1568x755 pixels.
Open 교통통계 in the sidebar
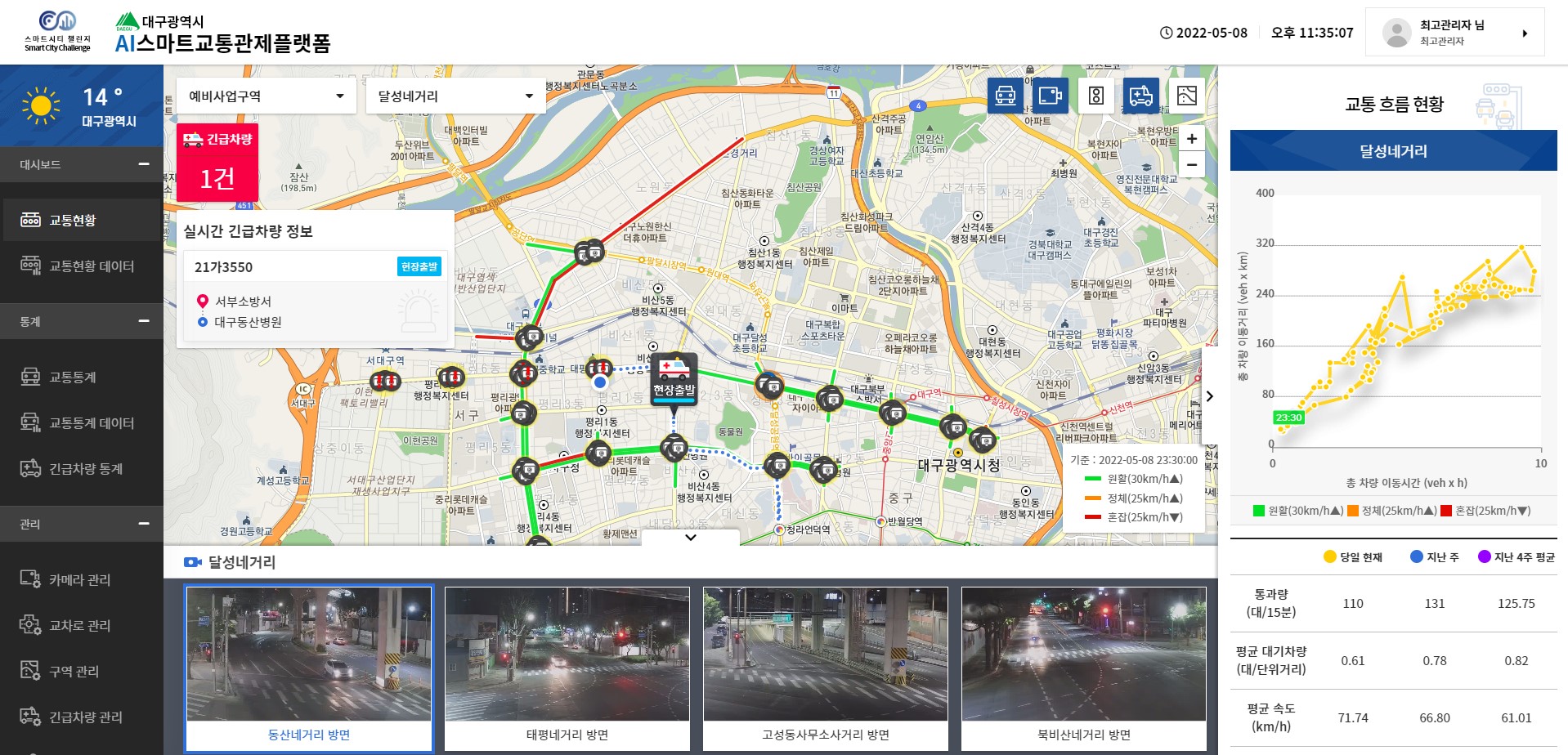[x=73, y=377]
